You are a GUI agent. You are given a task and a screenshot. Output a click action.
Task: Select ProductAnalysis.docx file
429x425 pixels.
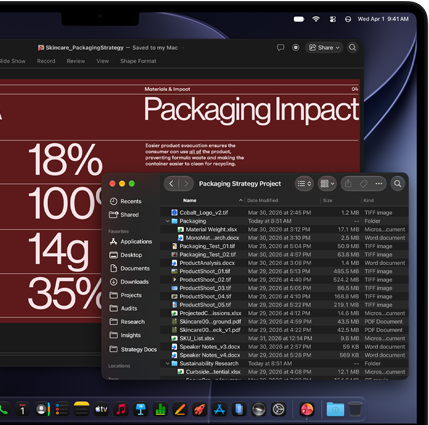284,263
